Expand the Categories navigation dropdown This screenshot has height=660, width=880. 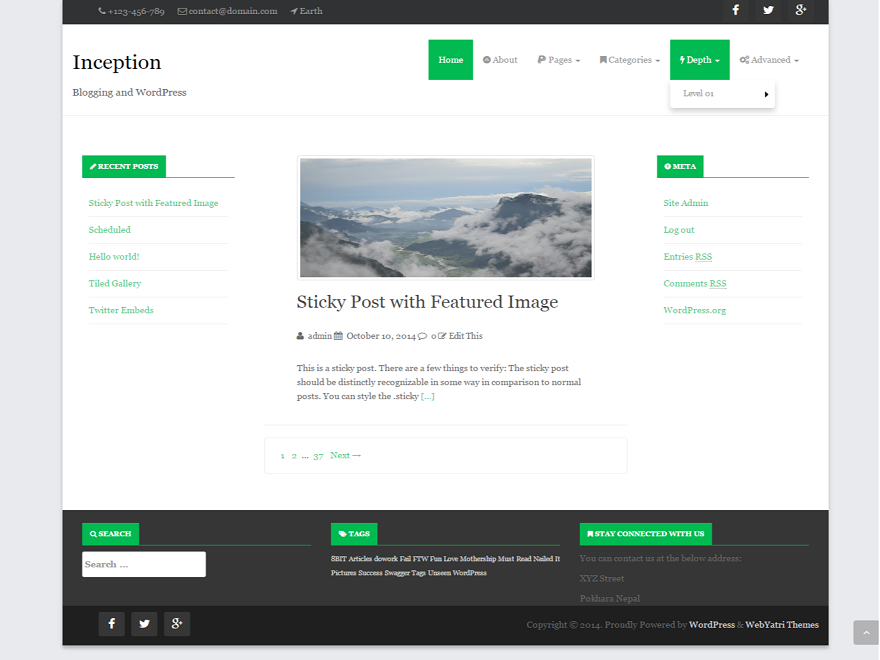pos(629,59)
